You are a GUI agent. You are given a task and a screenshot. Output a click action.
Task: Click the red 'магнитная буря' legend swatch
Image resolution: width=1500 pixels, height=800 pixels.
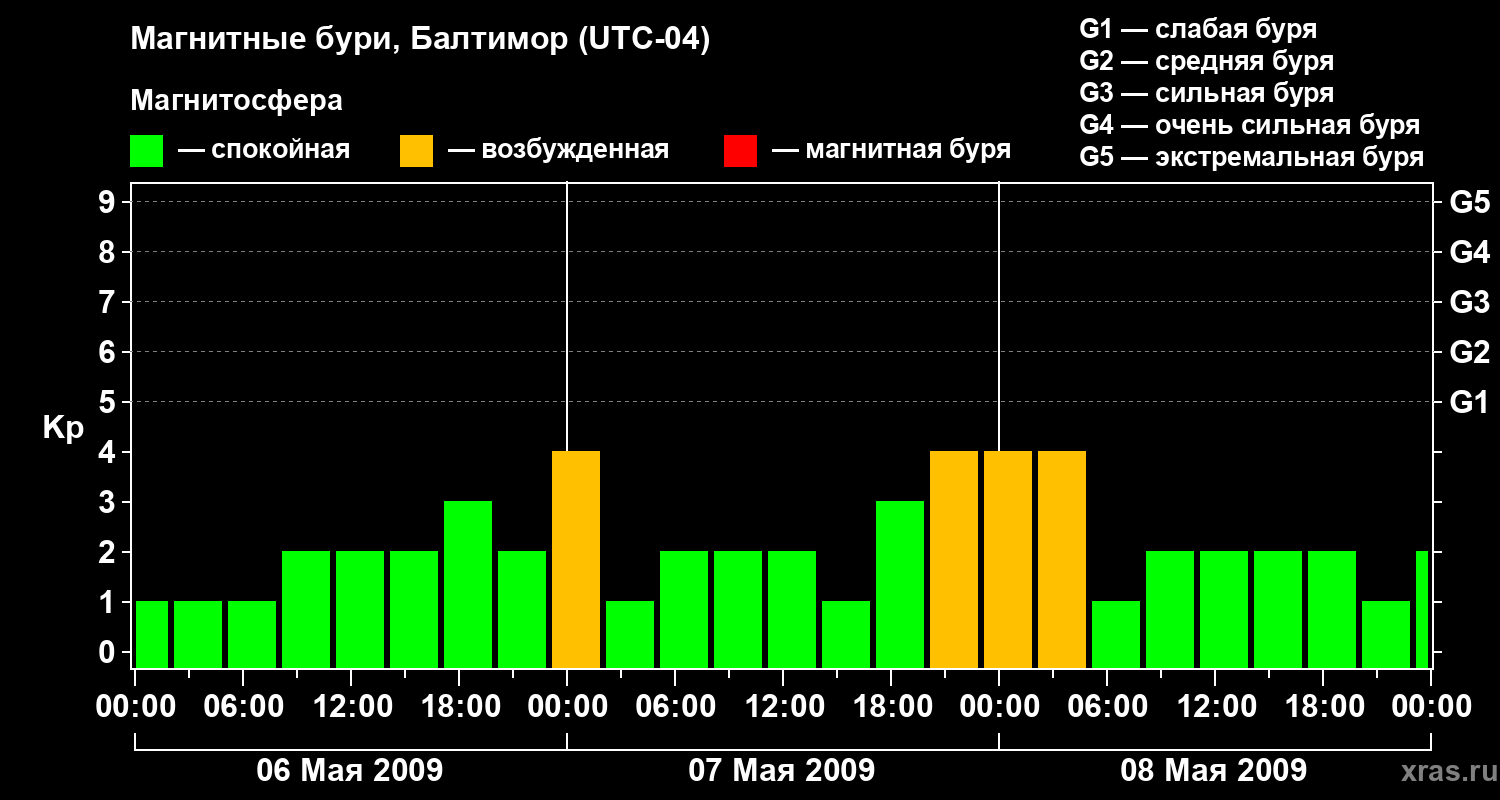pyautogui.click(x=740, y=151)
